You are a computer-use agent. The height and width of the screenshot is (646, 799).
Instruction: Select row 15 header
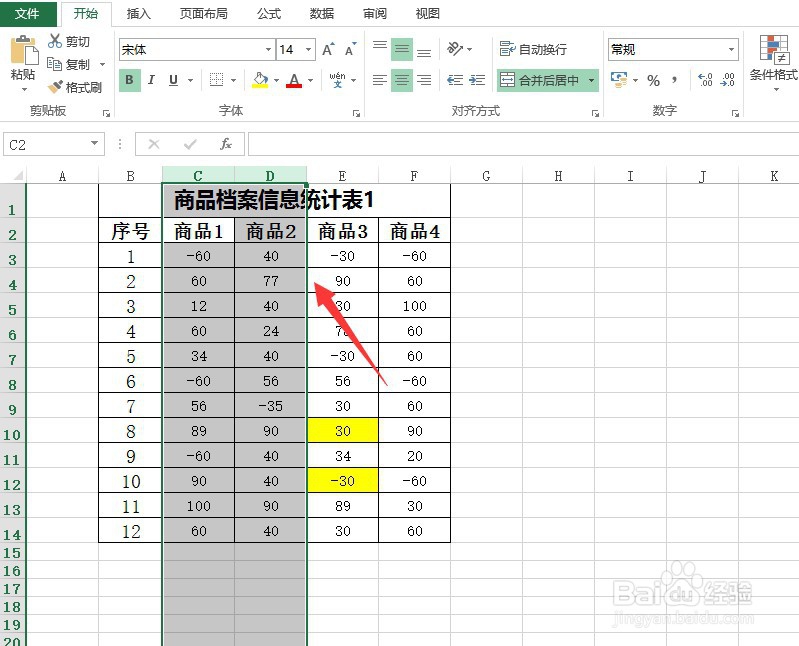click(x=12, y=553)
